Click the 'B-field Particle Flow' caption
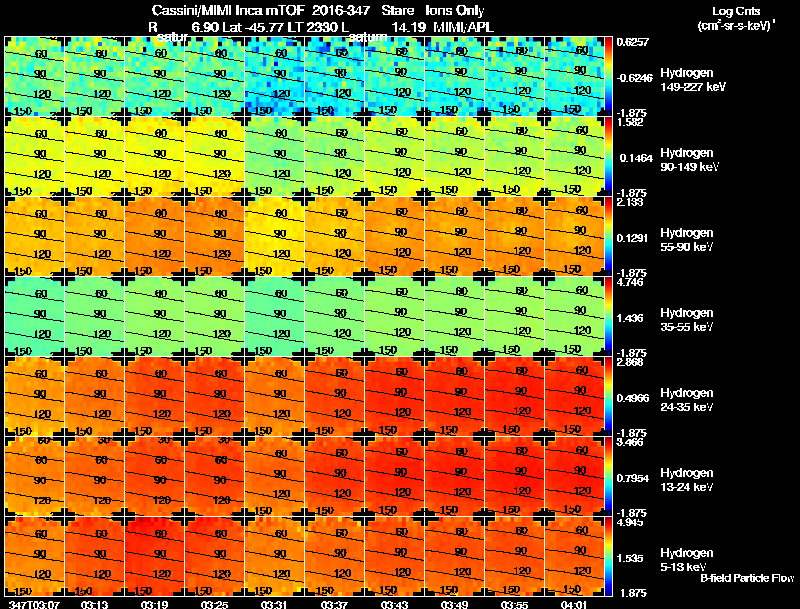800x609 pixels. click(747, 578)
